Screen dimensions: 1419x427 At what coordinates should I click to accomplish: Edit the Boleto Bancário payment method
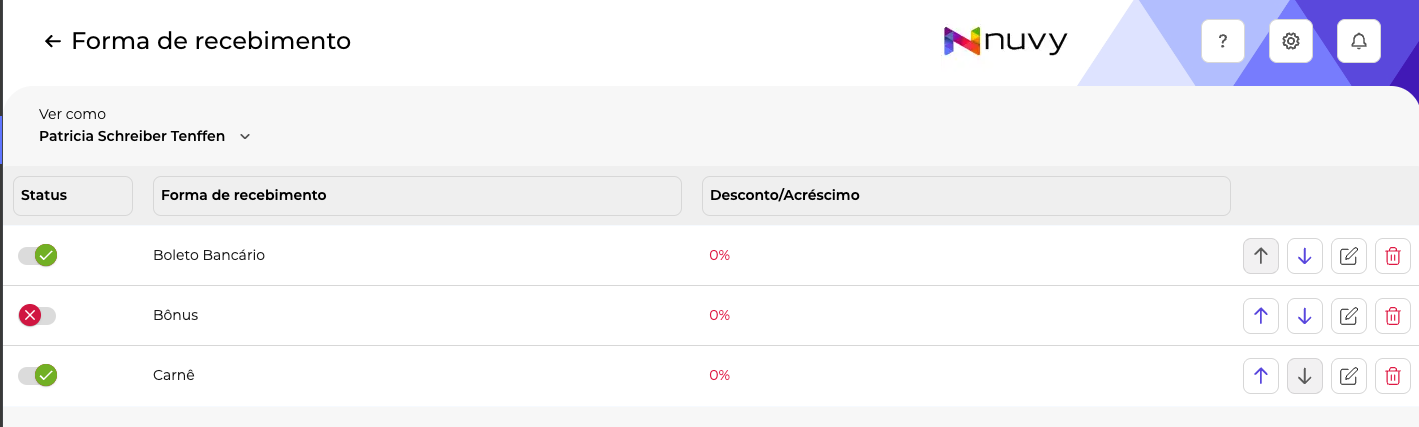click(1348, 256)
